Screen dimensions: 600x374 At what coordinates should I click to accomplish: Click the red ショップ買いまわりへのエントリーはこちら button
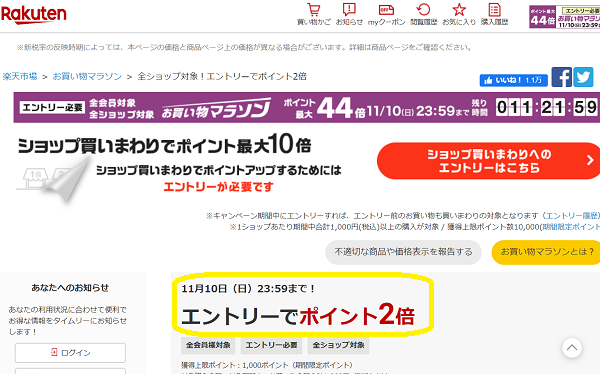(x=489, y=161)
